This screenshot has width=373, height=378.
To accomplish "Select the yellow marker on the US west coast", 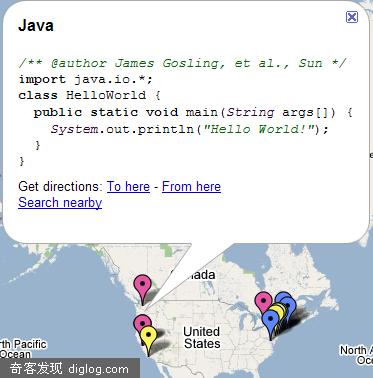I will coord(148,336).
